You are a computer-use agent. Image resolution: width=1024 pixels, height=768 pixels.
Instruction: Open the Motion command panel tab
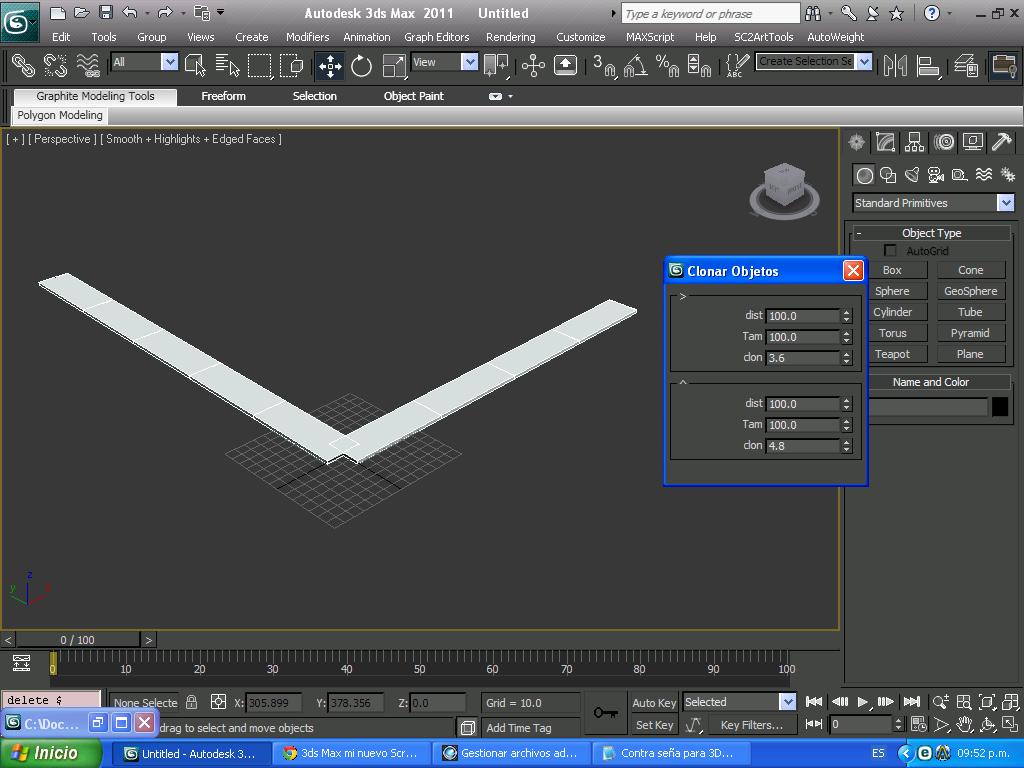tap(944, 142)
